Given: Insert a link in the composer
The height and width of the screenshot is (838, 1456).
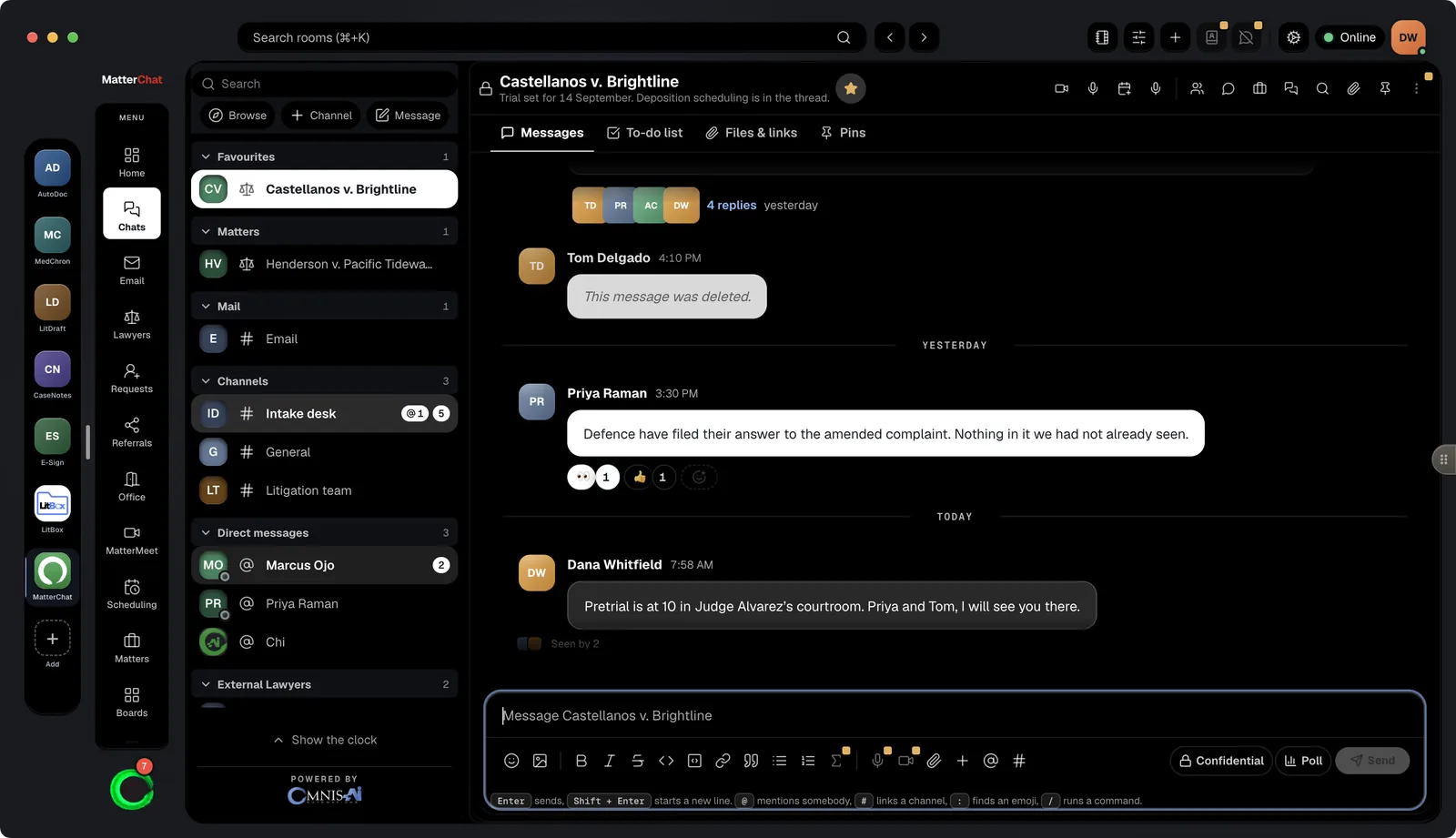Looking at the screenshot, I should pyautogui.click(x=723, y=761).
